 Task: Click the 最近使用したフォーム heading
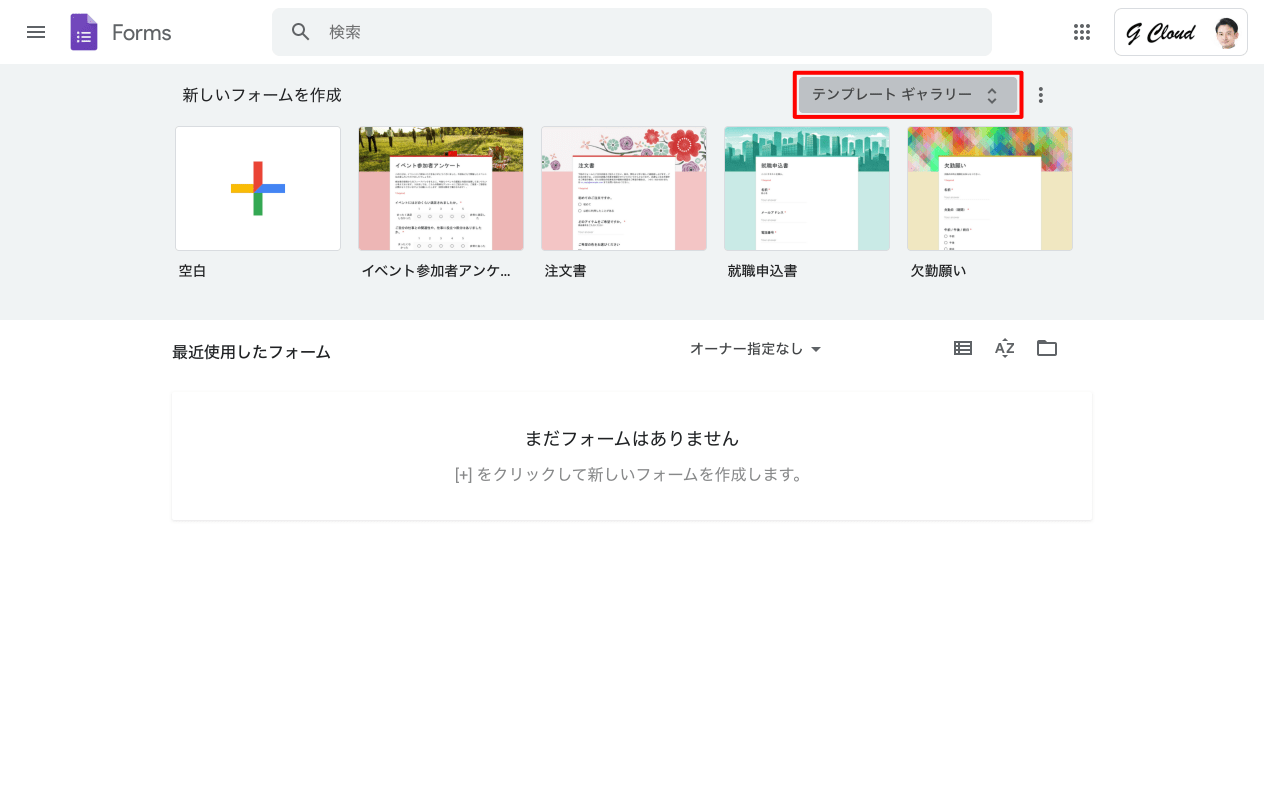(x=251, y=352)
